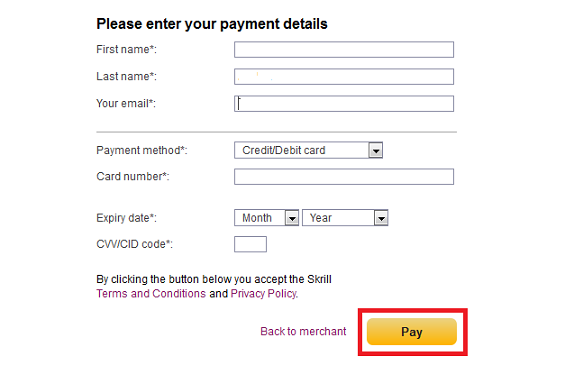Click the "First name*:" label text
Image resolution: width=565 pixels, height=365 pixels.
[x=126, y=49]
